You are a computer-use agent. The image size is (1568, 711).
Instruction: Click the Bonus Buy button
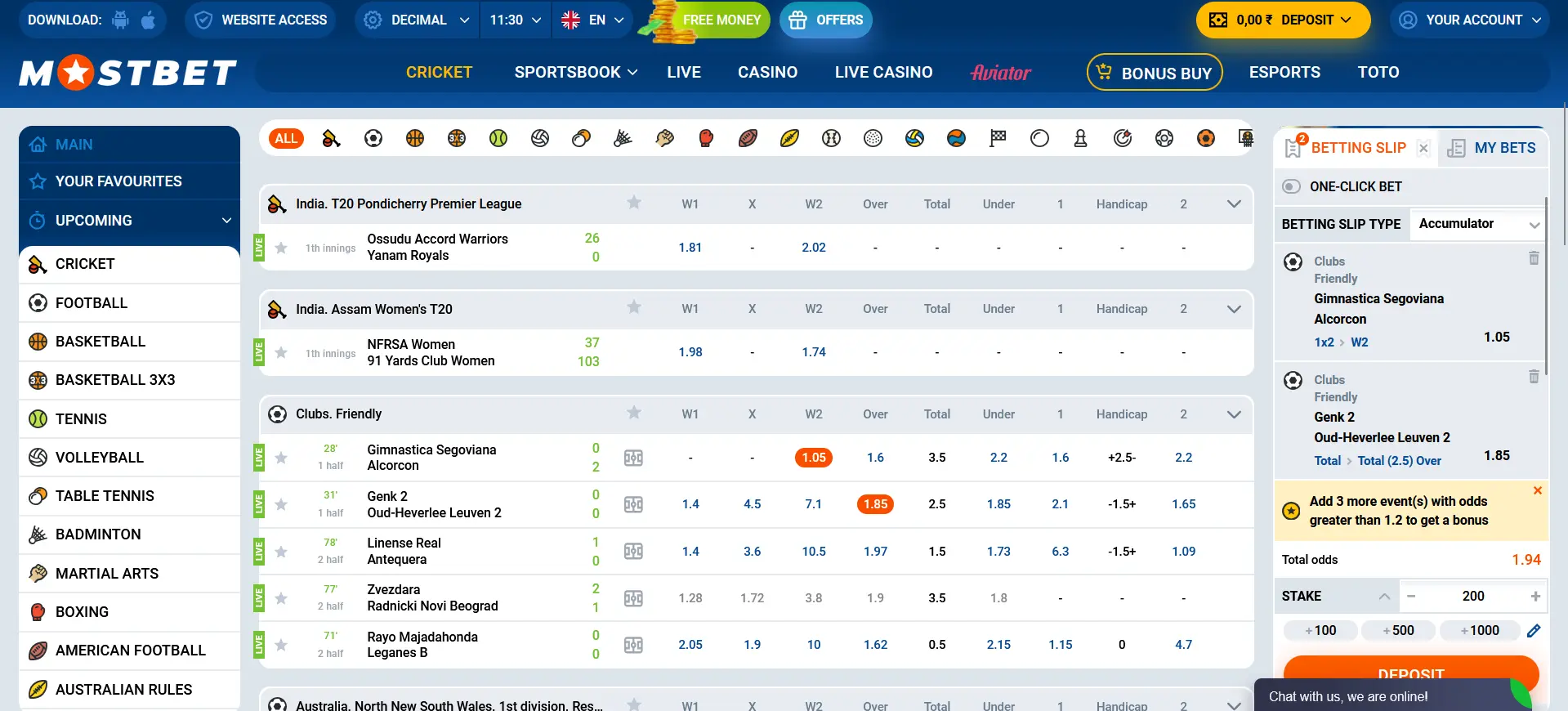1155,72
